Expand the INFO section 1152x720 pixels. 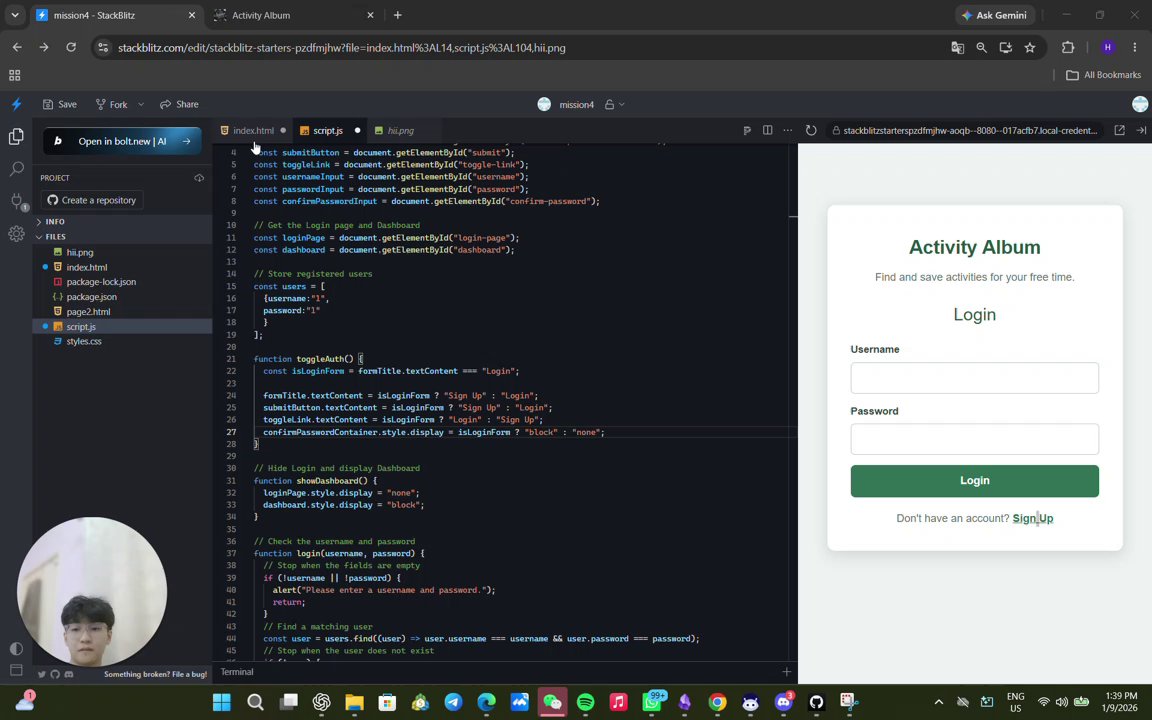click(x=54, y=221)
